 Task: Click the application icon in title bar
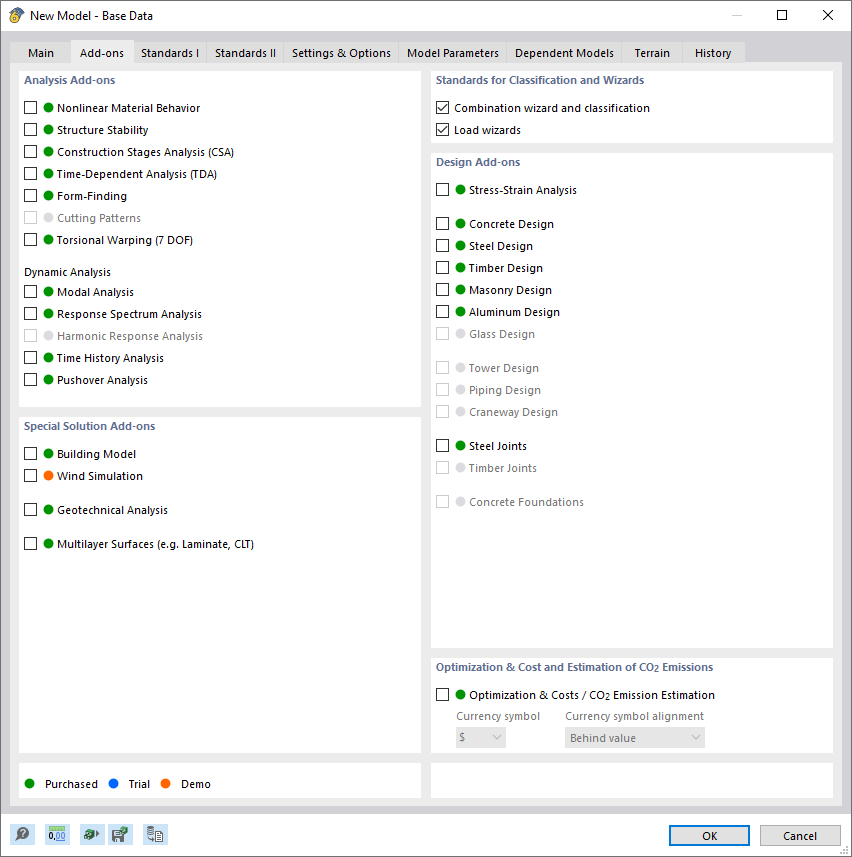(x=16, y=15)
